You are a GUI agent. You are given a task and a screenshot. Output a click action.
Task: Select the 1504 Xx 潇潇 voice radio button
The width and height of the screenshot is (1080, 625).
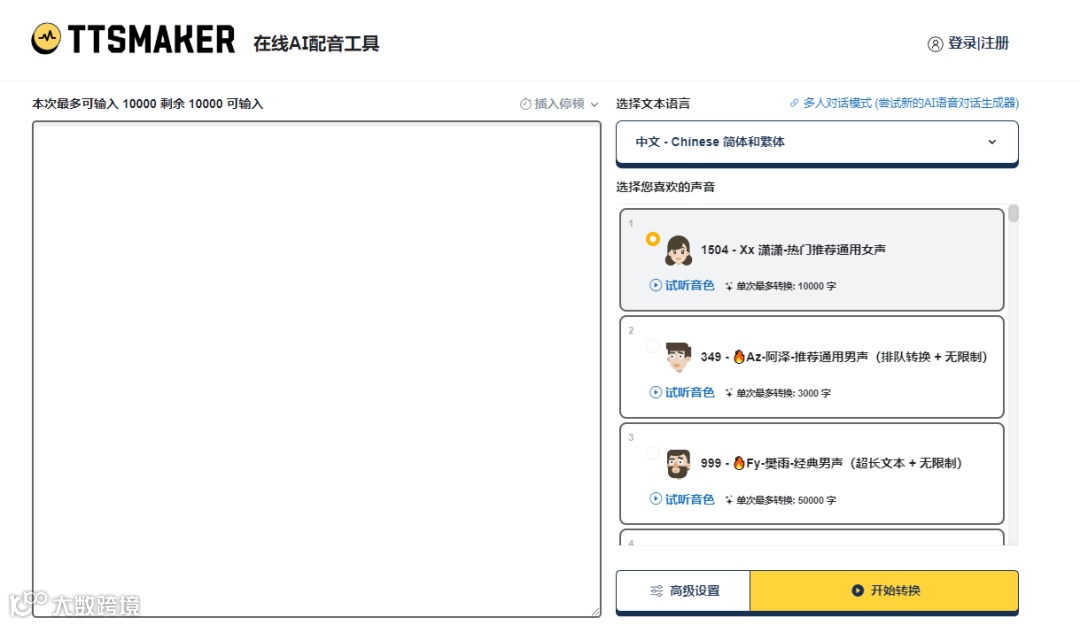pos(653,239)
